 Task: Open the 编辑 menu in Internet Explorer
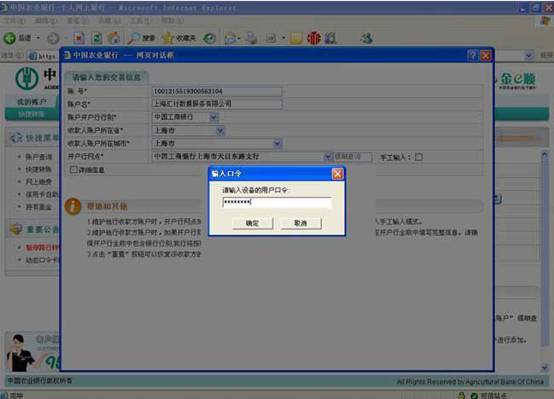pyautogui.click(x=46, y=21)
